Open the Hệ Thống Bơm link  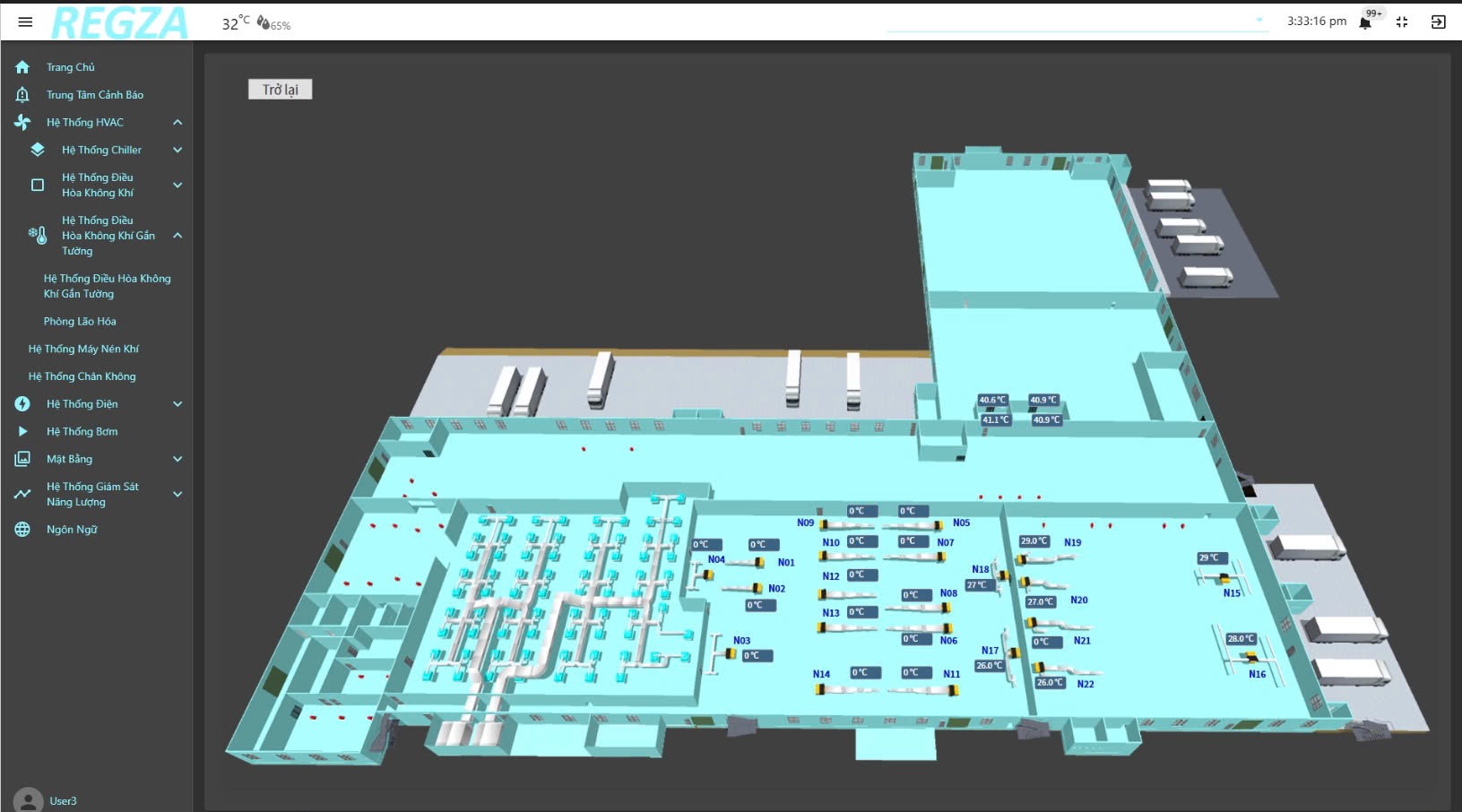(x=82, y=432)
